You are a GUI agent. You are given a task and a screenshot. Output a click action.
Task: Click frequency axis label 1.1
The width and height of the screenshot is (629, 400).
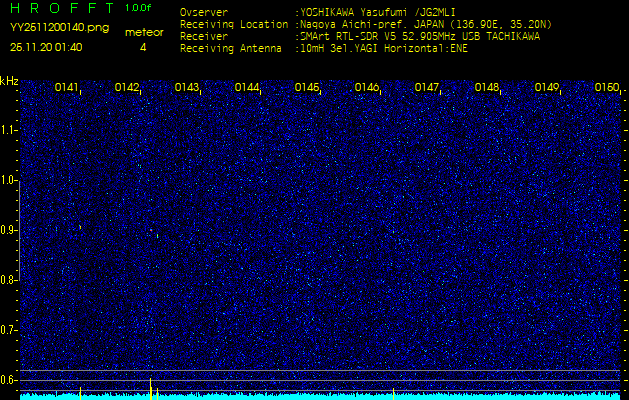pos(8,130)
